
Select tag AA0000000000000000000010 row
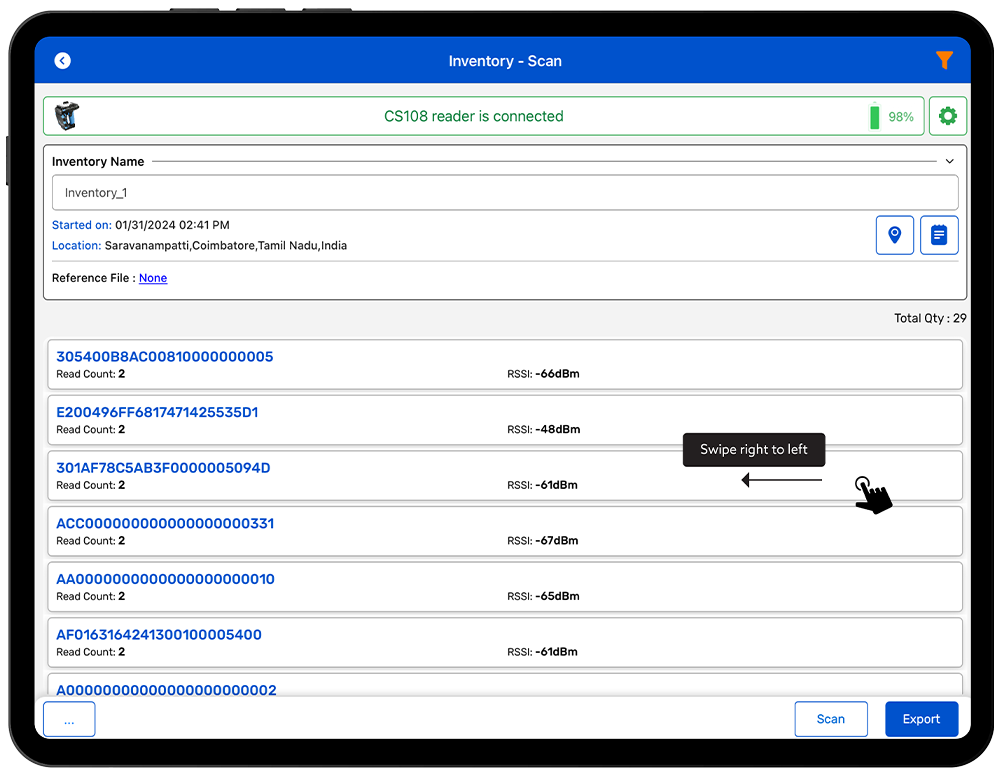pos(504,587)
